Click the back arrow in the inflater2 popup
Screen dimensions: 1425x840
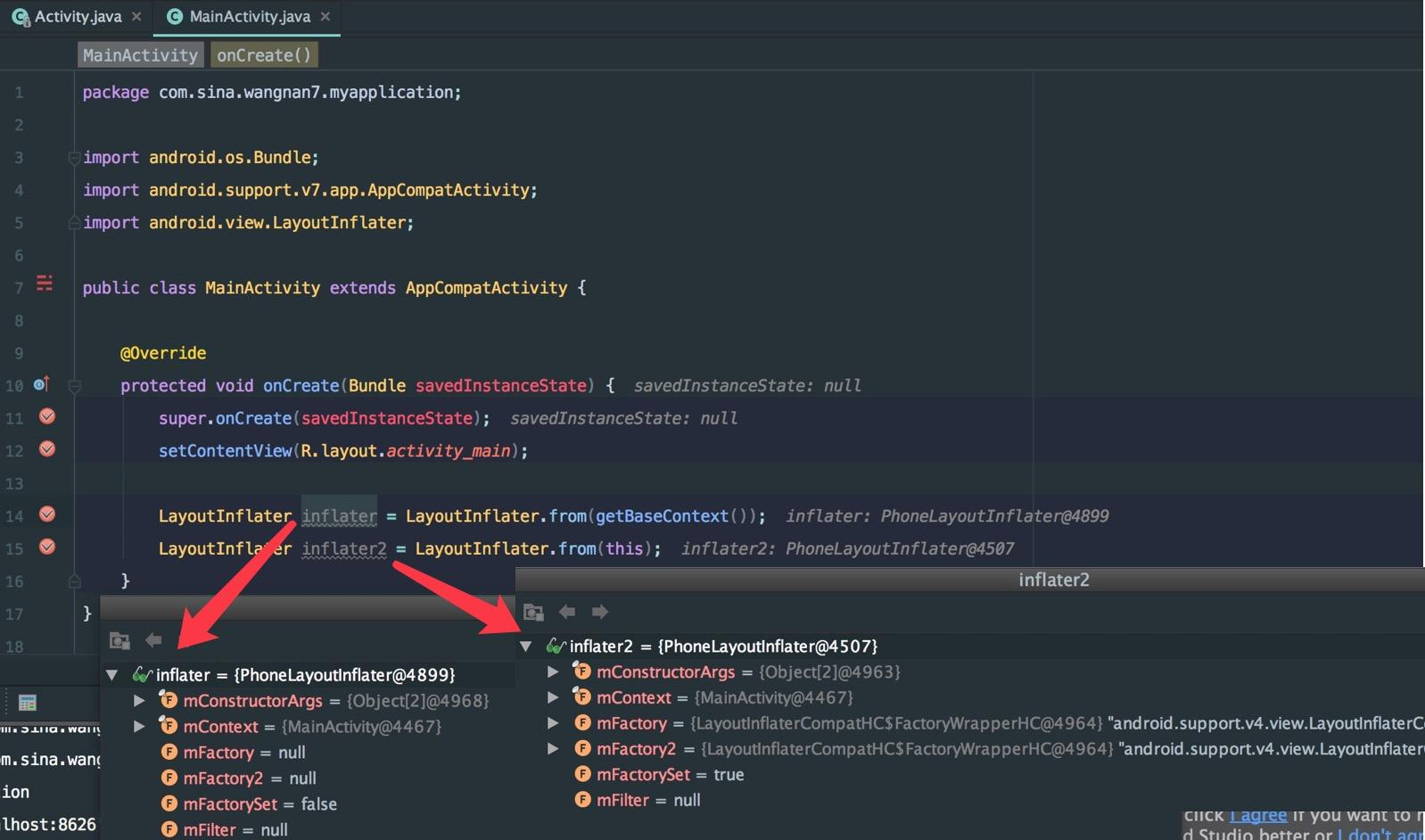point(566,612)
